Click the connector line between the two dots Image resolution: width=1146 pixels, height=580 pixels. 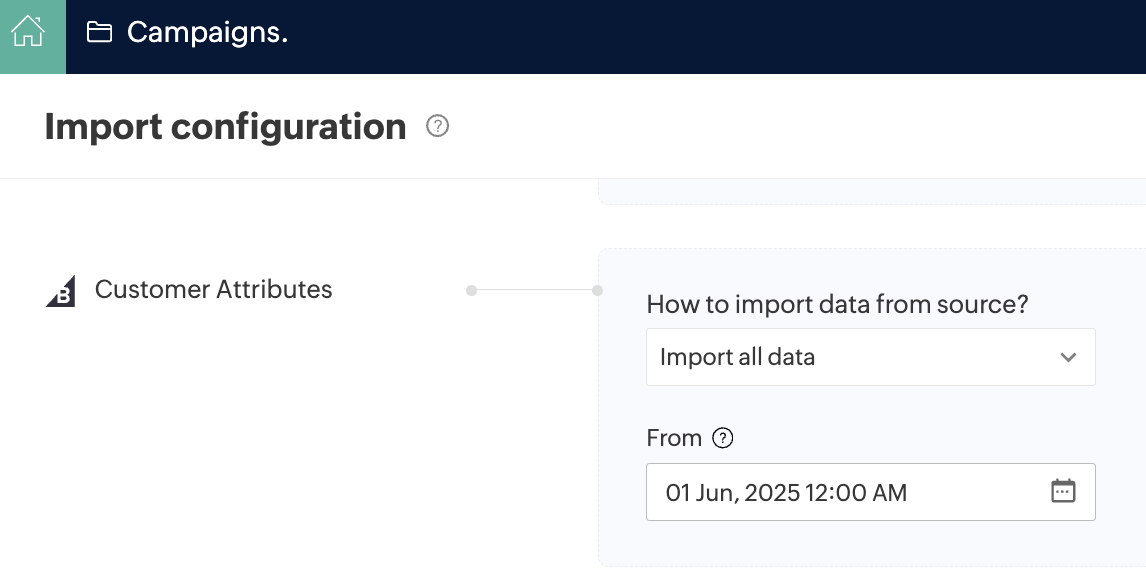[x=534, y=291]
